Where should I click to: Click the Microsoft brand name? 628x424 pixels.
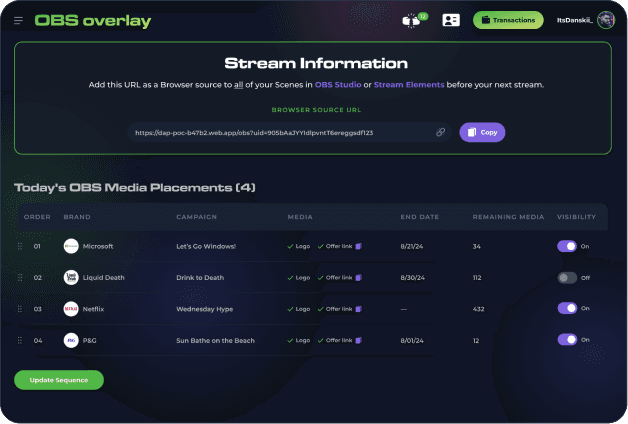tap(98, 246)
